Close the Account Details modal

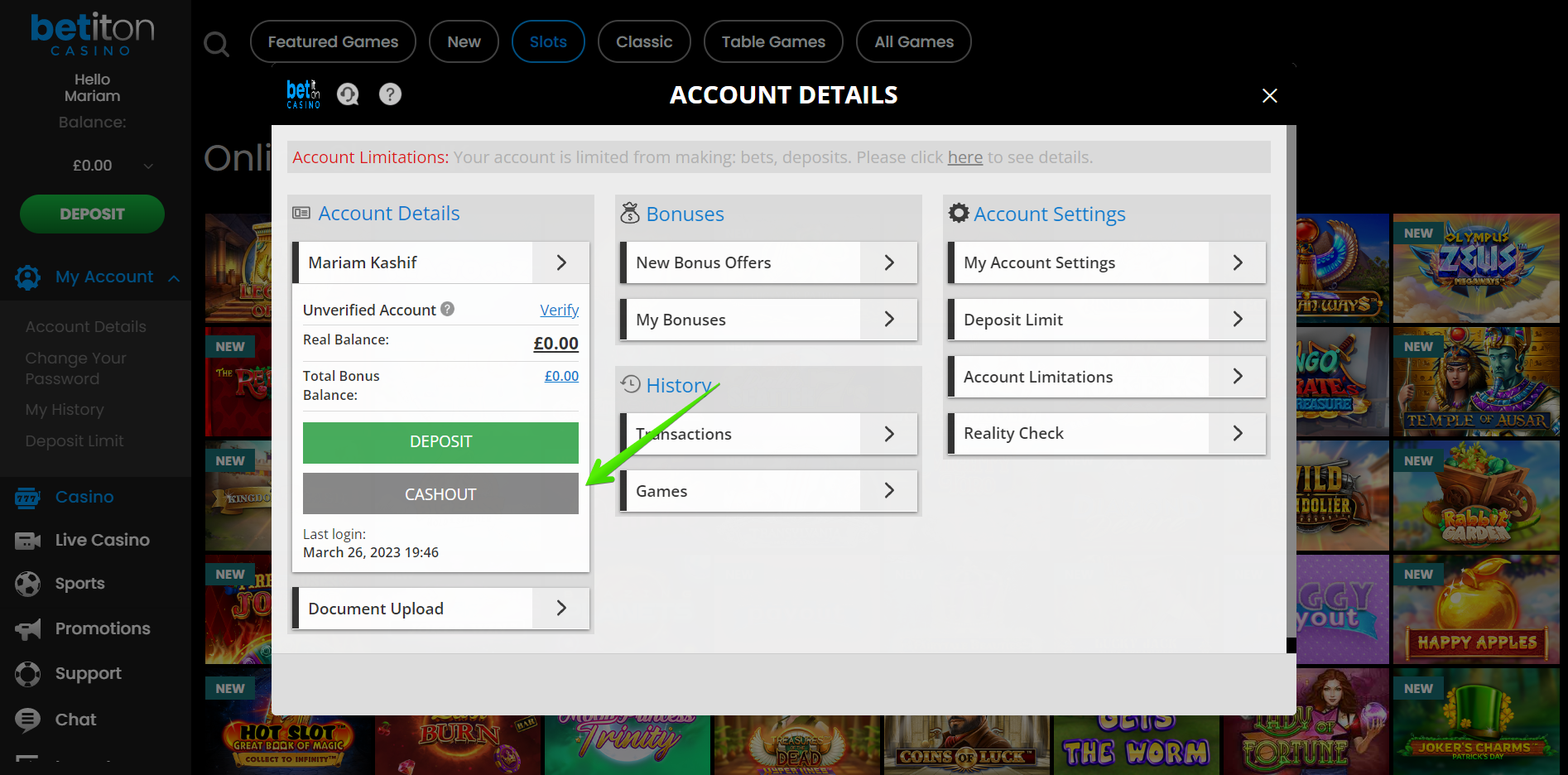[1269, 95]
